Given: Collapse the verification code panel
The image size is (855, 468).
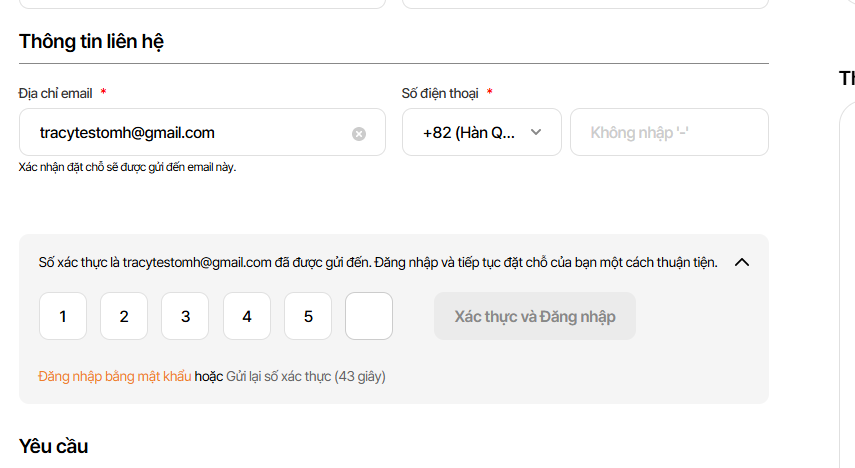Looking at the screenshot, I should coord(742,263).
